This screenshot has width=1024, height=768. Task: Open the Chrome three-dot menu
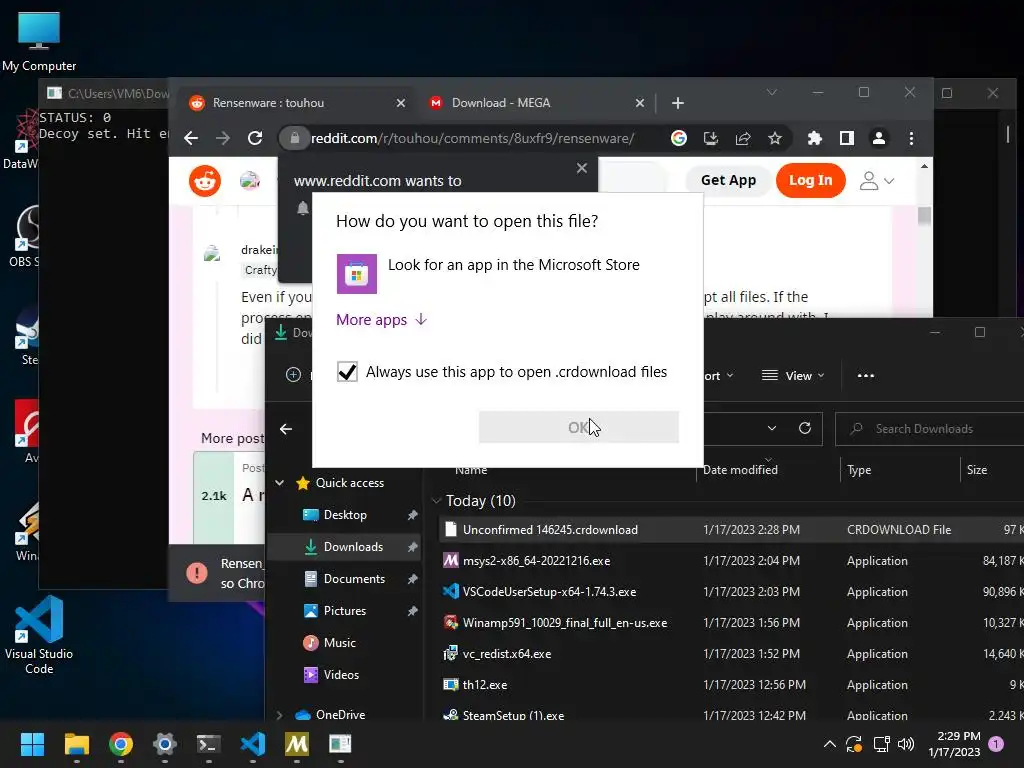911,138
